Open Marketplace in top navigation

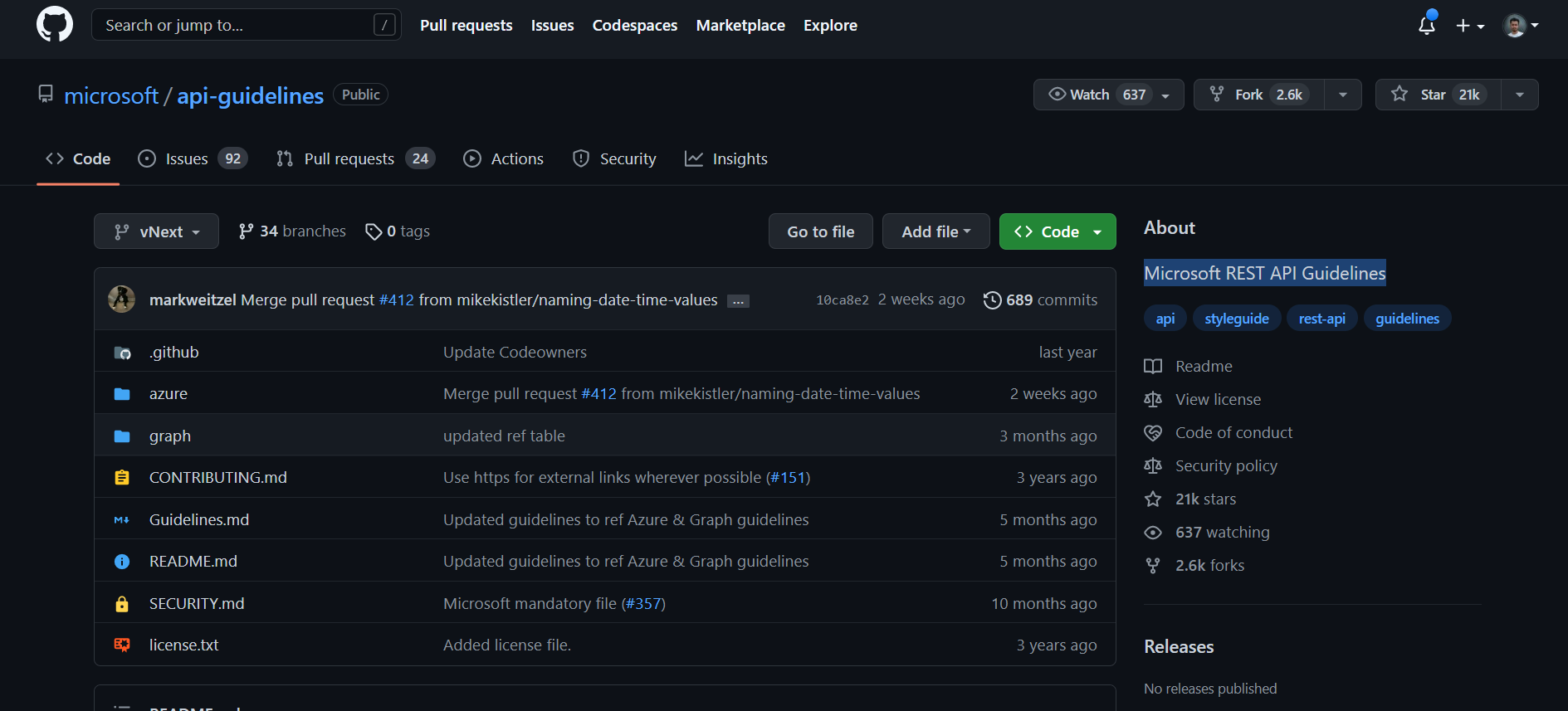[740, 26]
